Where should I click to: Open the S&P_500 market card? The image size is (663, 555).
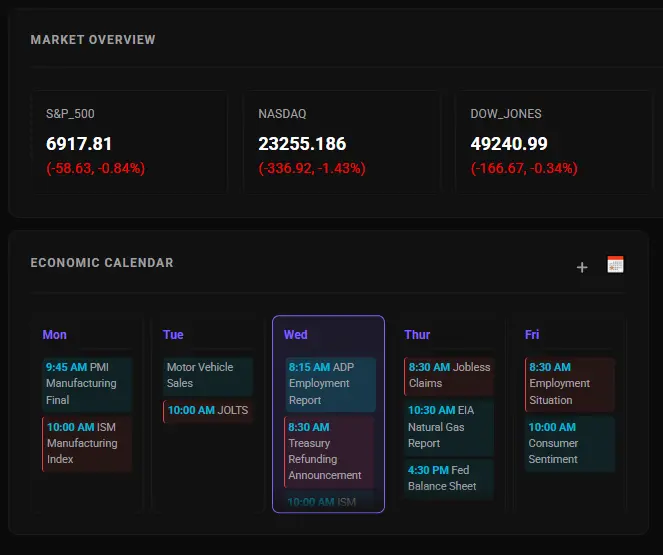[129, 142]
